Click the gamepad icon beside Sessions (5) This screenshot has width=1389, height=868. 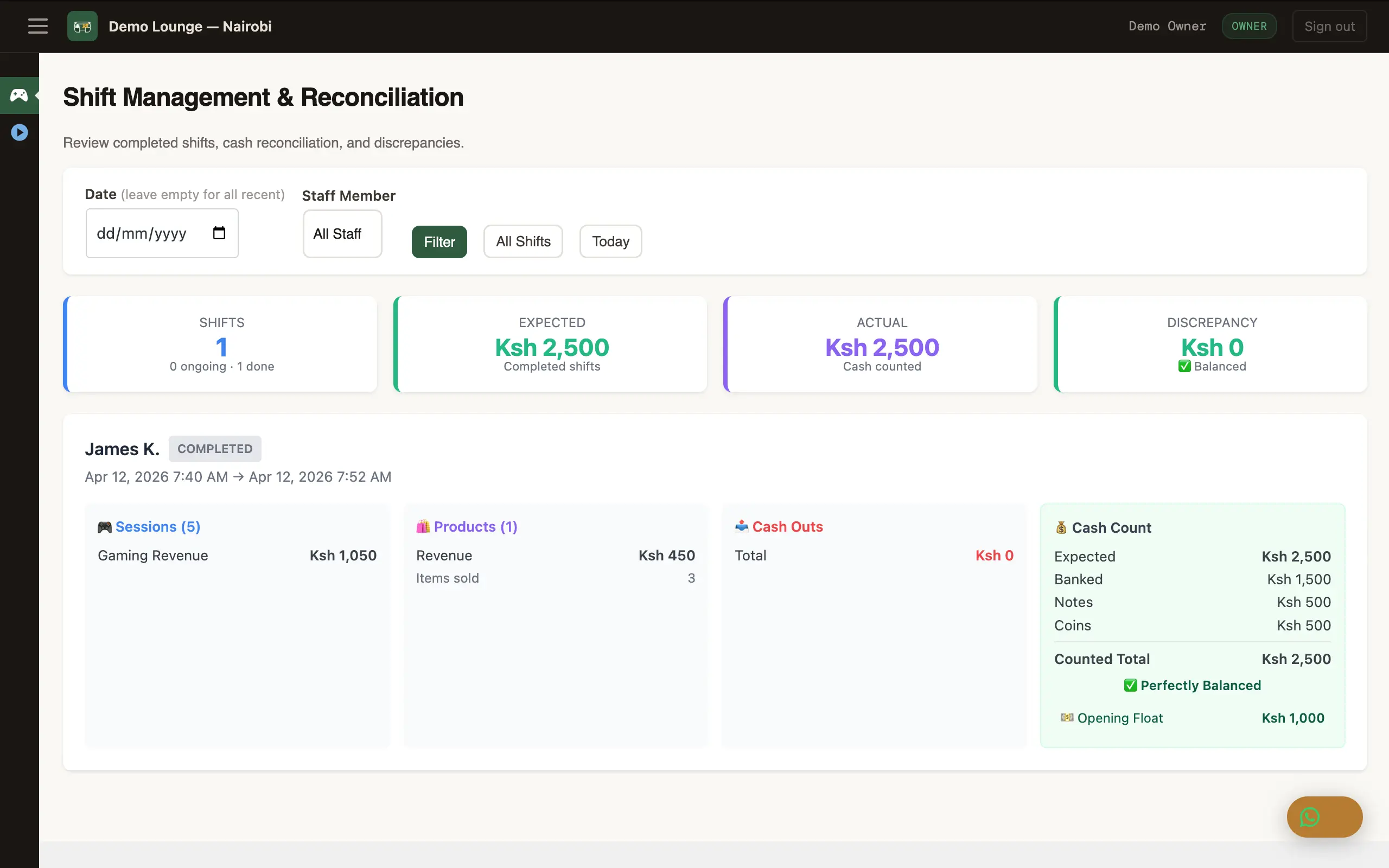[x=104, y=526]
